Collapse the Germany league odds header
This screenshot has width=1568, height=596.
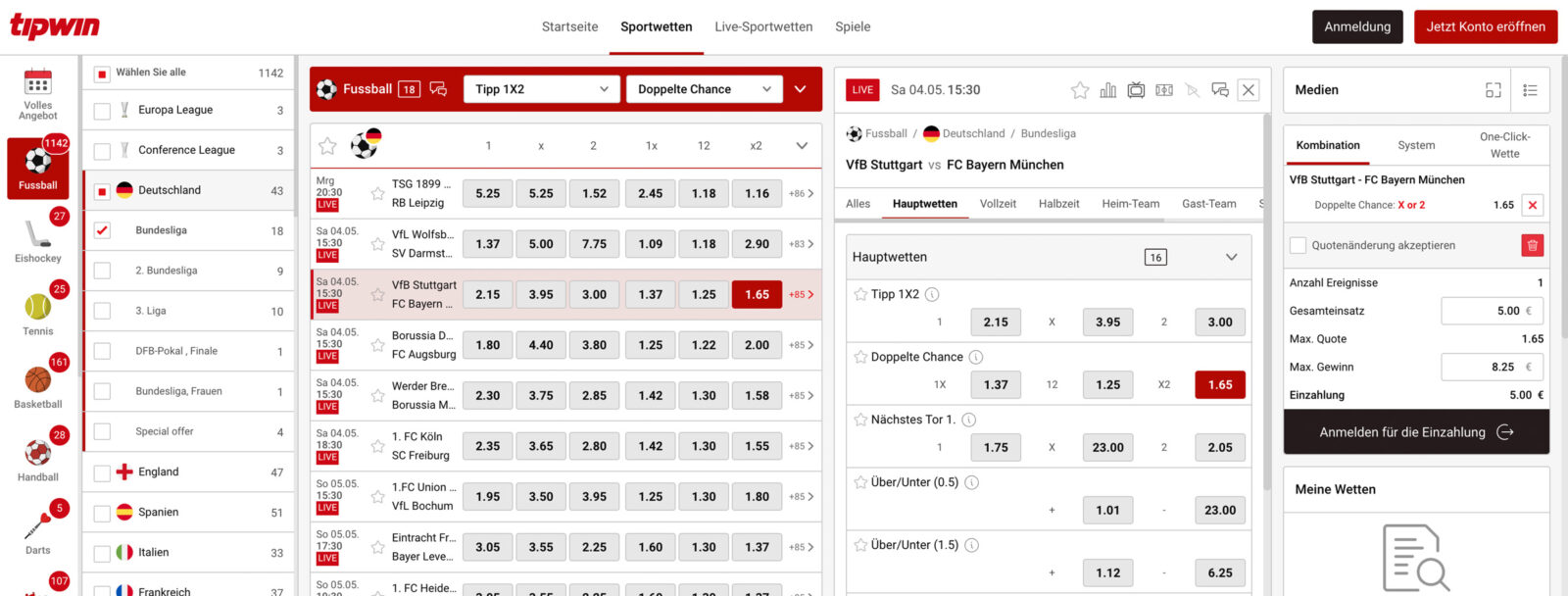[802, 146]
